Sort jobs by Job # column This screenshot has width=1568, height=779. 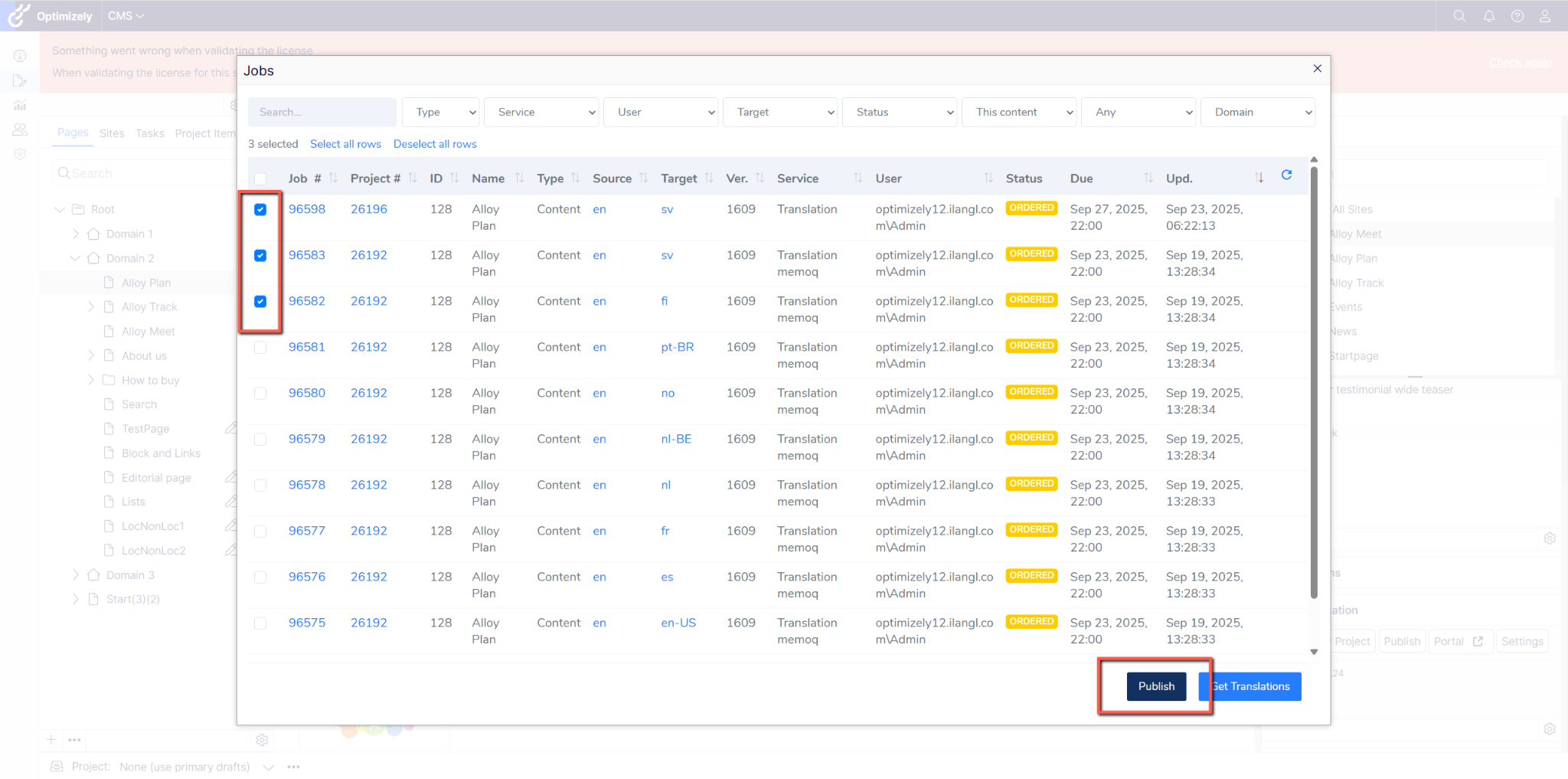coord(333,178)
